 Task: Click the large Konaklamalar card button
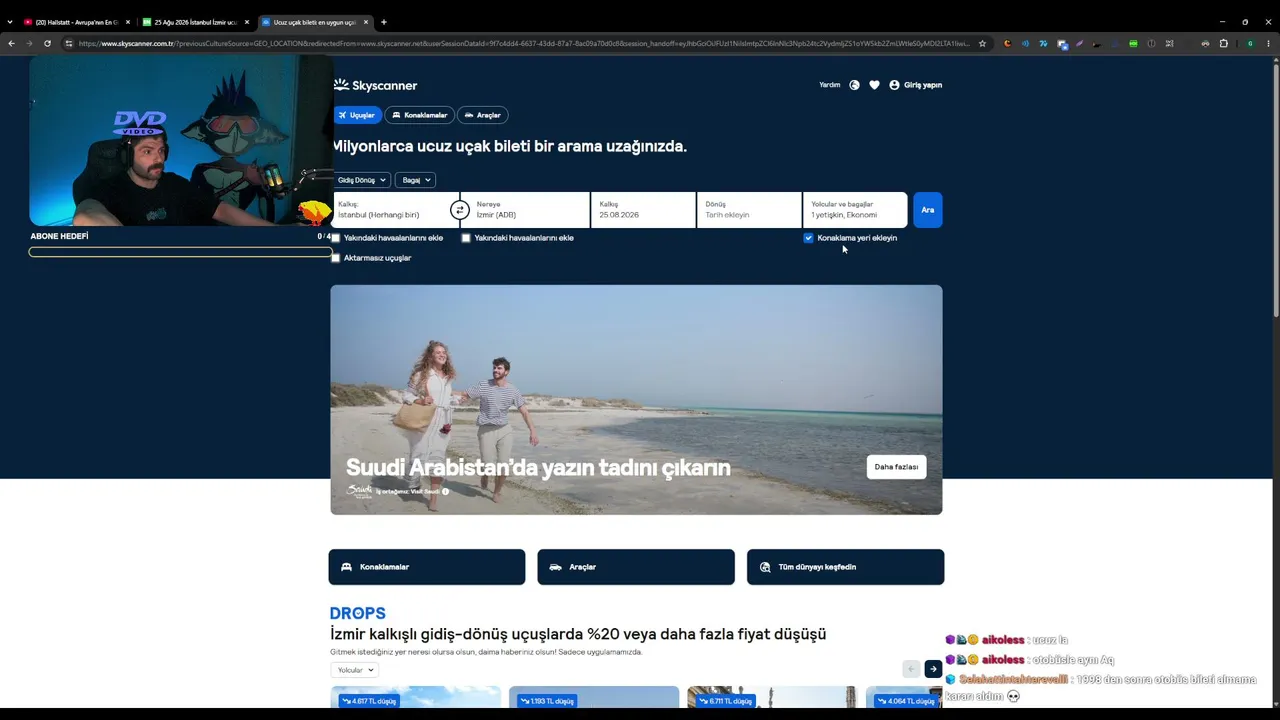click(x=427, y=567)
